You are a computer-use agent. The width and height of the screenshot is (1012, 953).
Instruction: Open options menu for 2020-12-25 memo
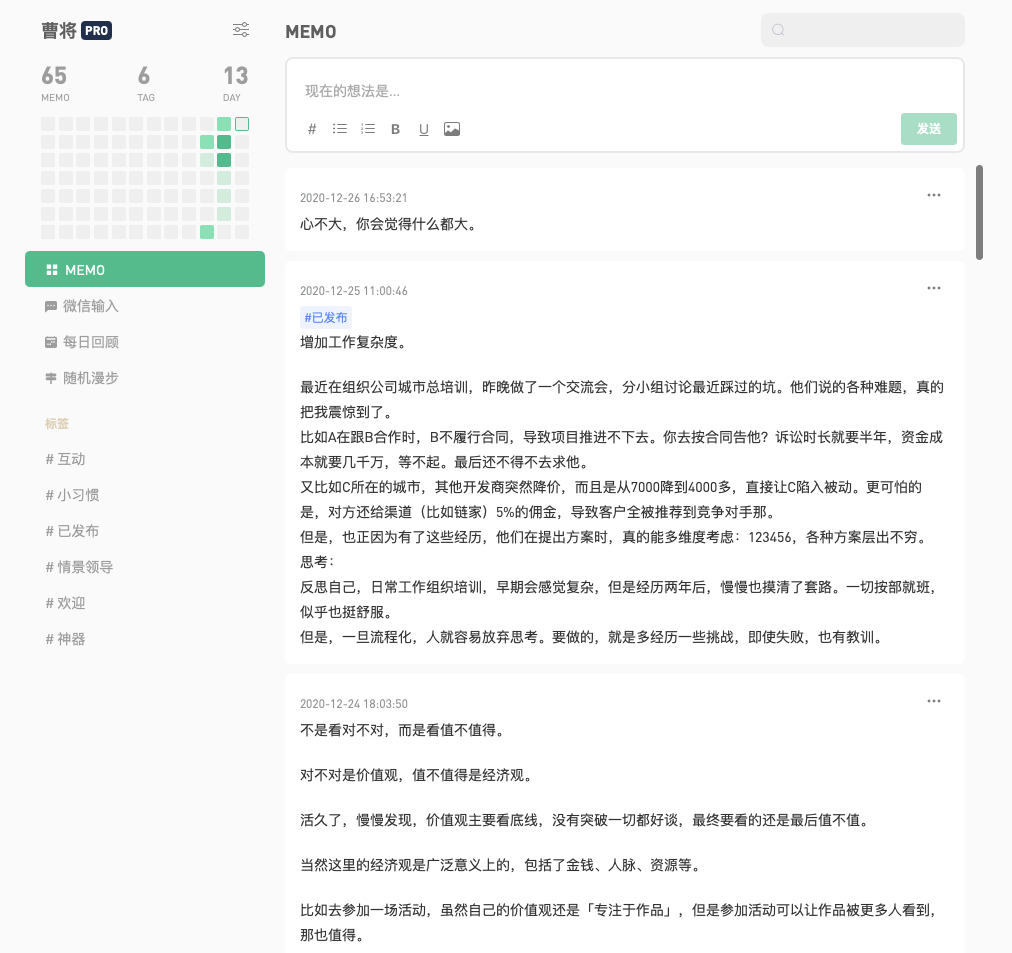click(x=933, y=288)
